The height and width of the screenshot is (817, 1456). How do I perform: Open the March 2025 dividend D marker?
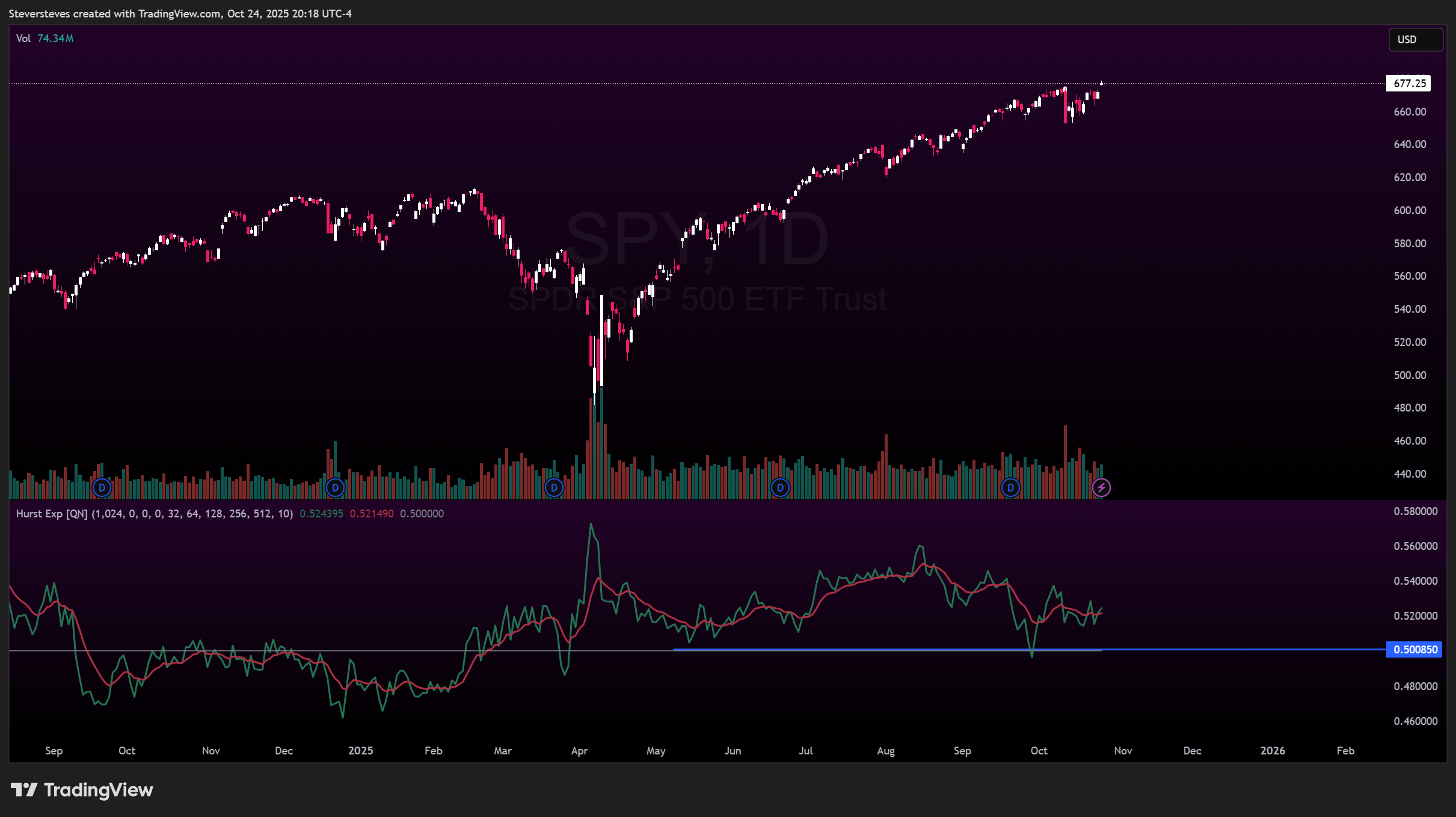(554, 487)
